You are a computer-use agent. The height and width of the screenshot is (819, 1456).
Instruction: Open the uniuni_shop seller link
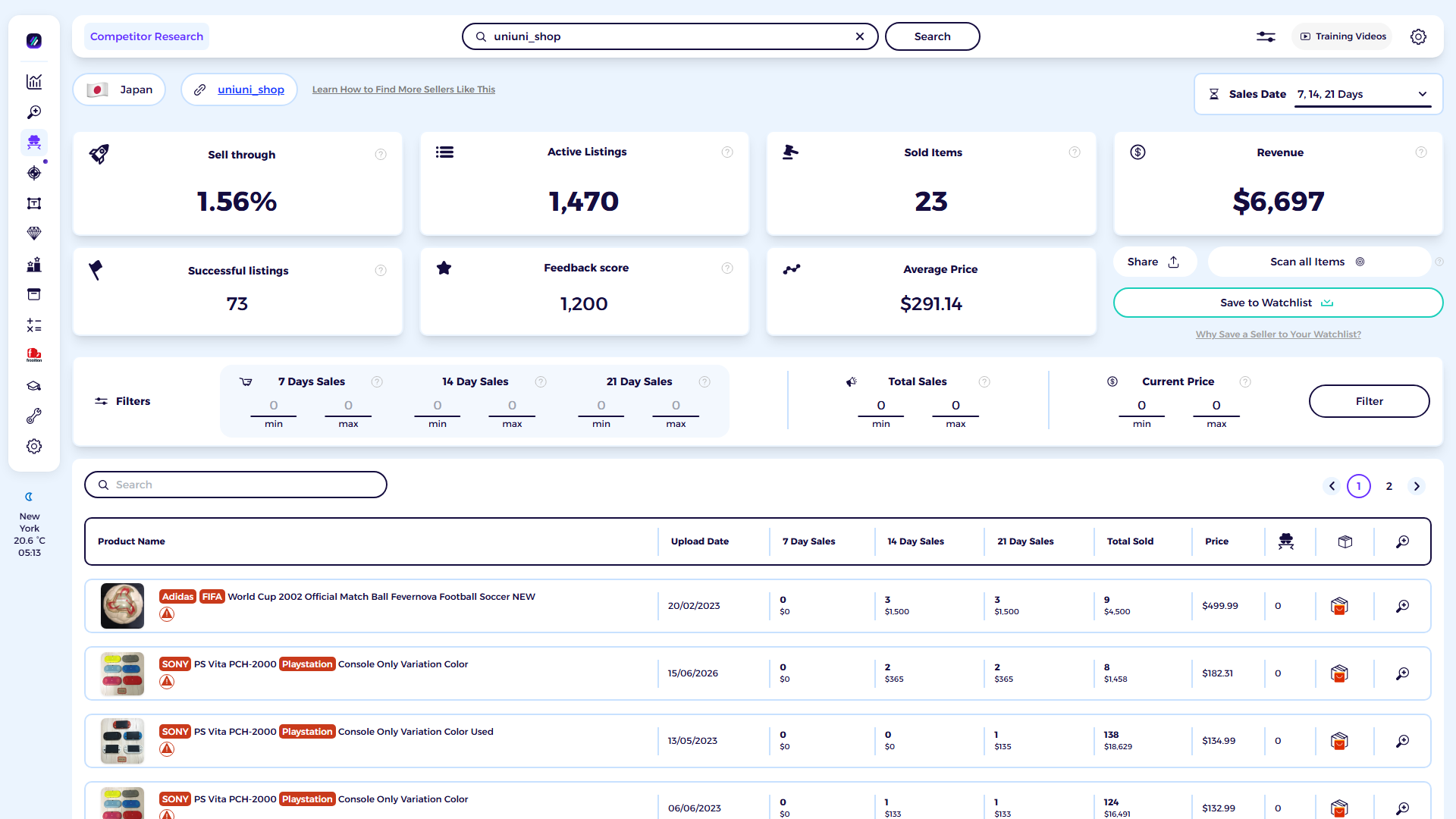(x=251, y=89)
